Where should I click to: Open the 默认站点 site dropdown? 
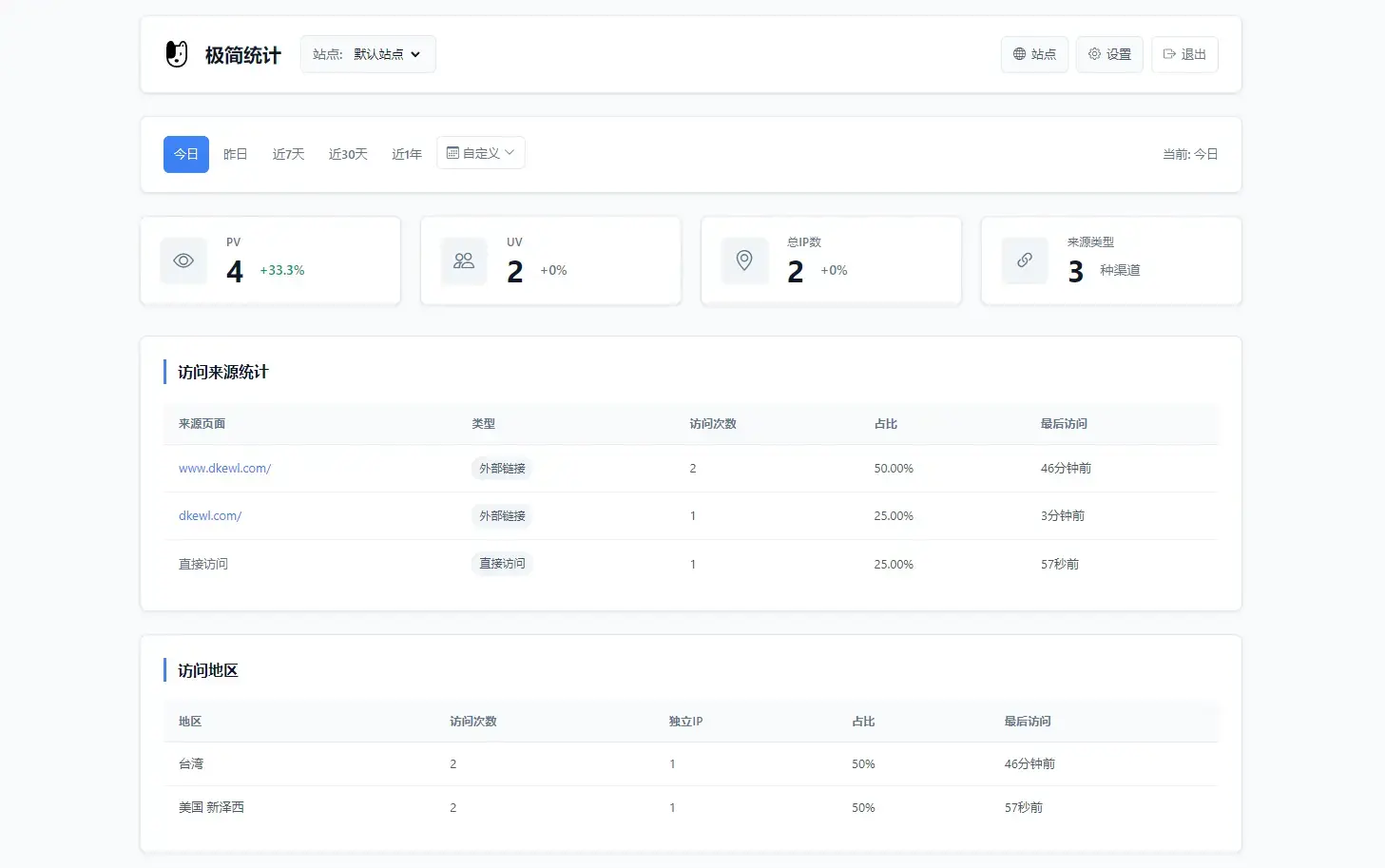click(368, 54)
